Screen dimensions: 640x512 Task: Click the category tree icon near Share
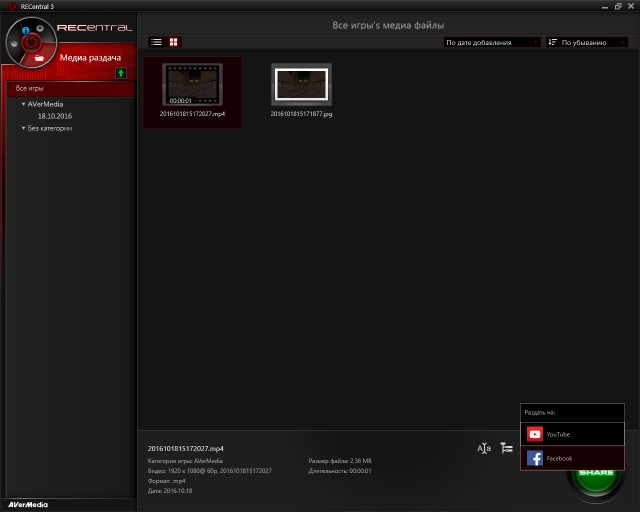(x=507, y=448)
